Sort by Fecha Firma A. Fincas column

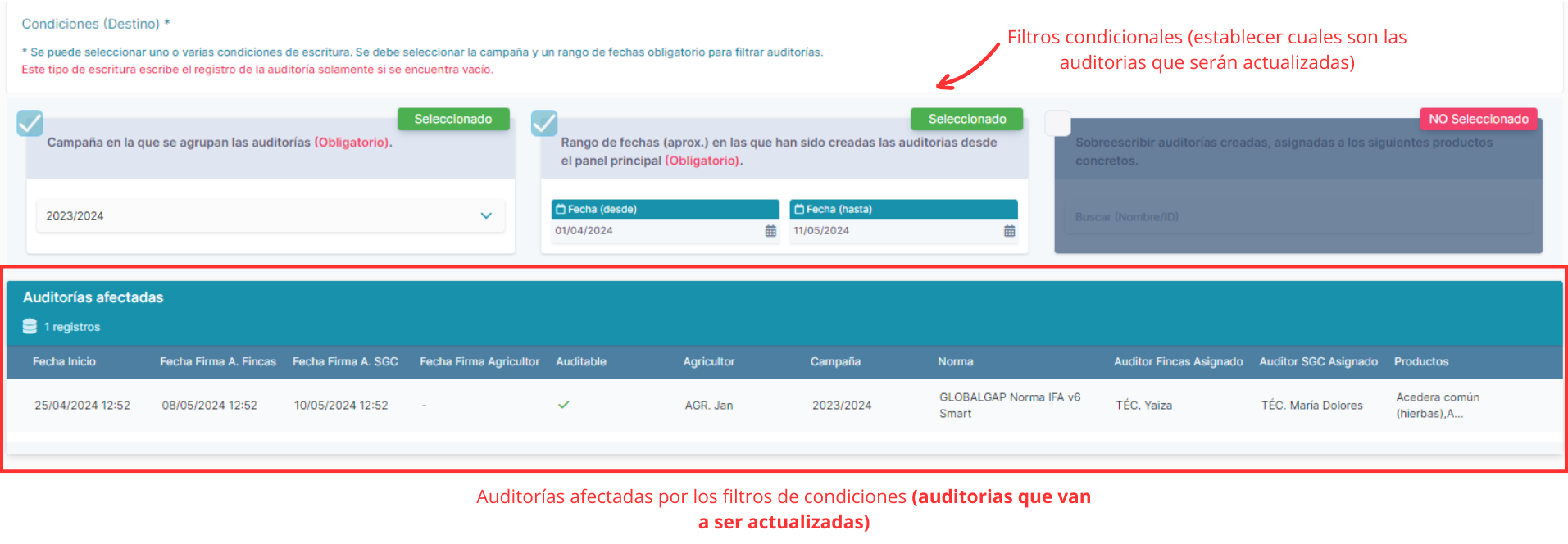point(218,361)
